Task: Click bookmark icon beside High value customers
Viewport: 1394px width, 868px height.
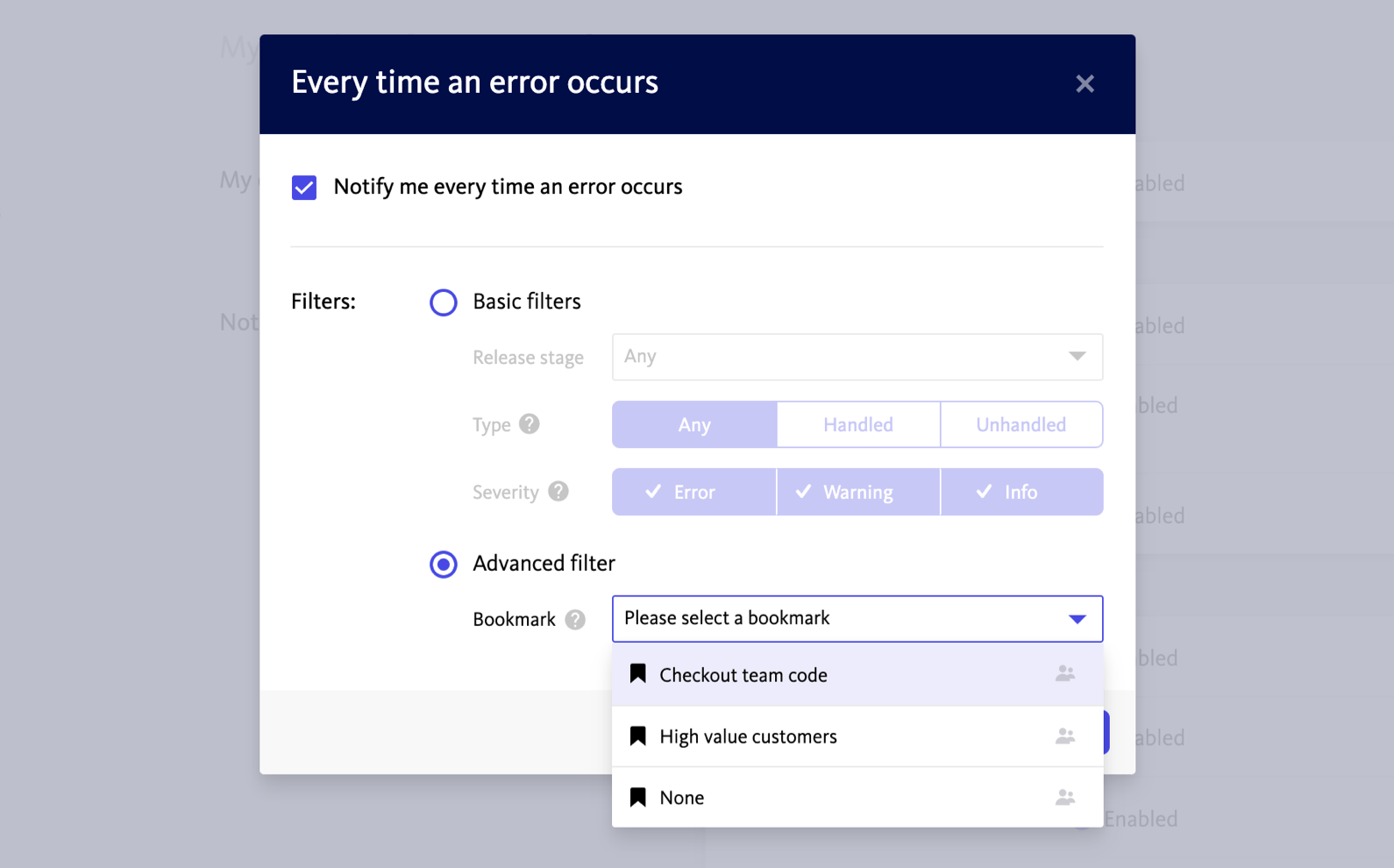Action: pyautogui.click(x=638, y=736)
